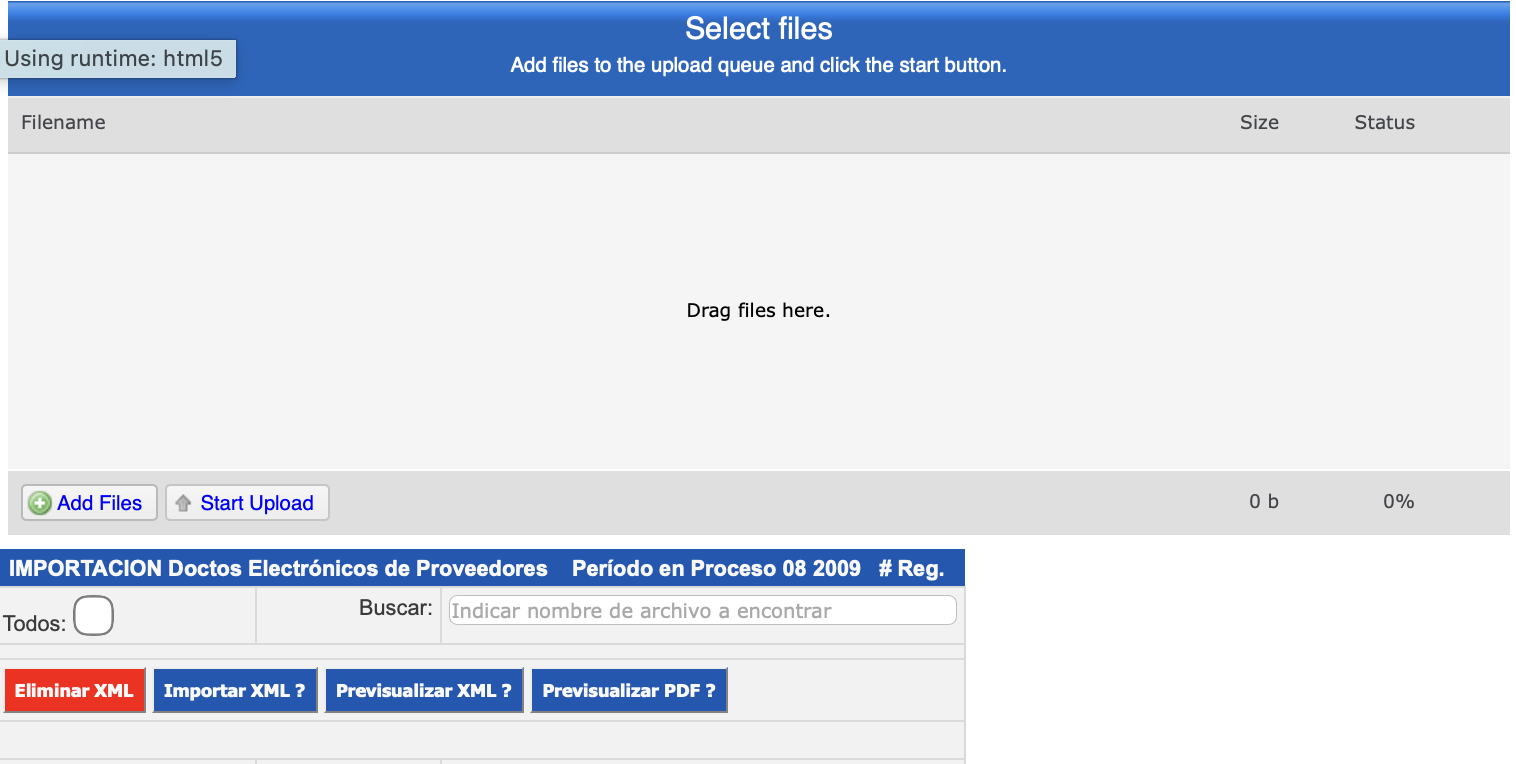Click the 0 b total size indicator
Viewport: 1516px width, 764px height.
click(x=1263, y=502)
